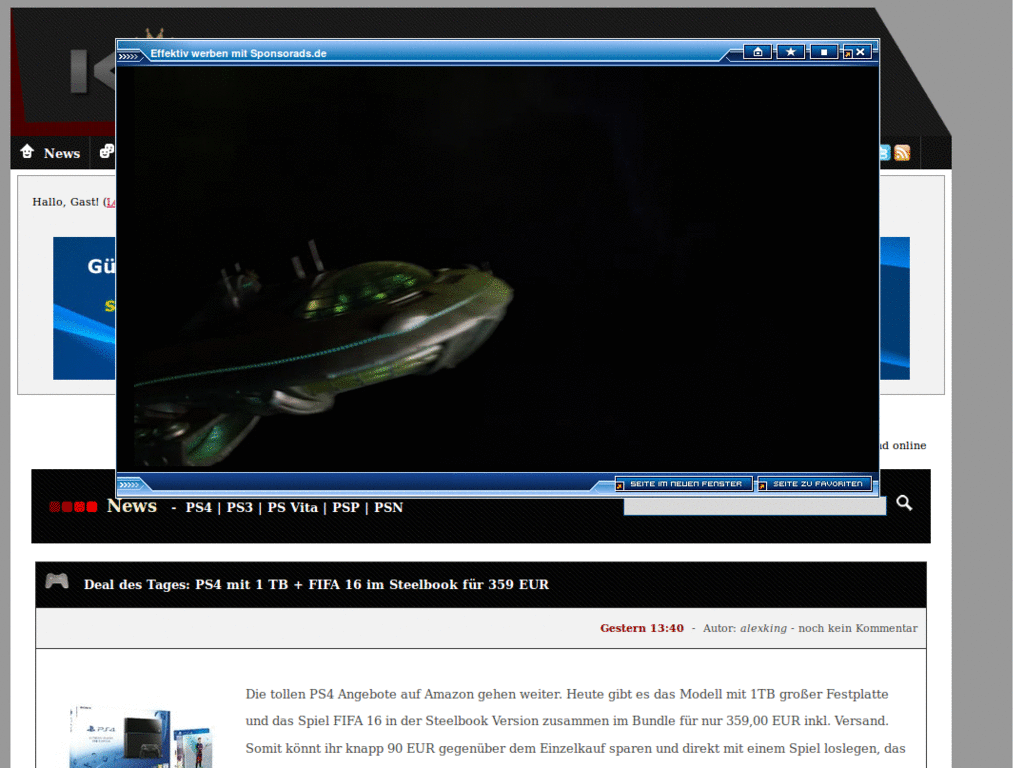Filter news by PS Vita

pos(293,507)
